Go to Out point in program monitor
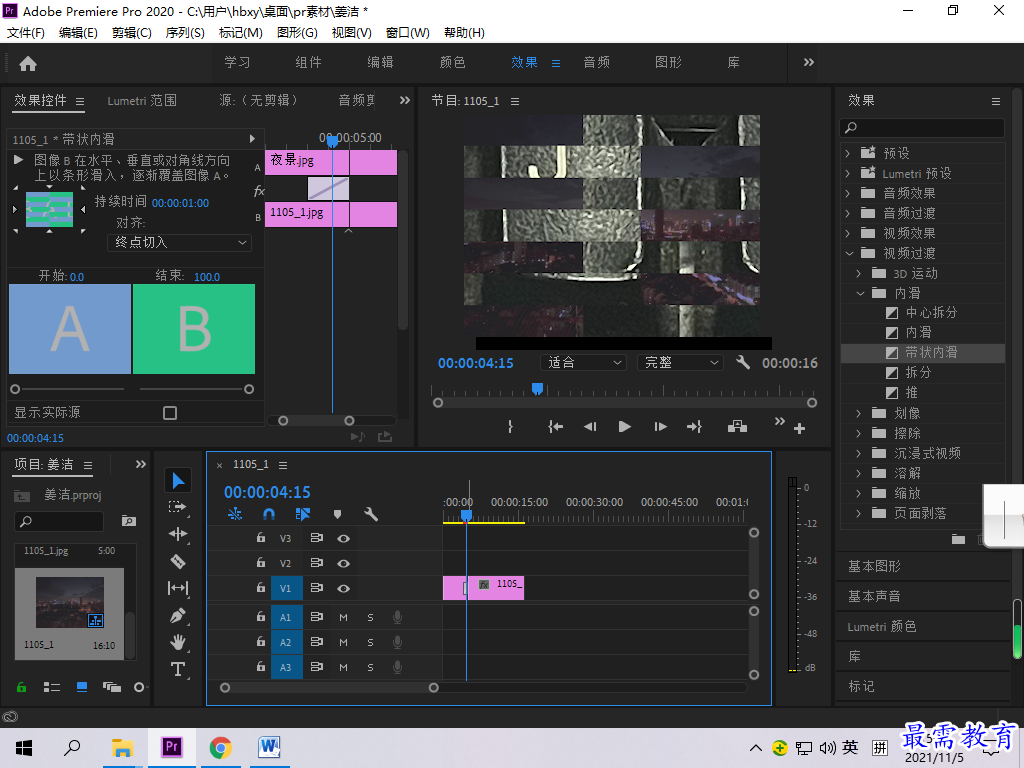 click(694, 427)
